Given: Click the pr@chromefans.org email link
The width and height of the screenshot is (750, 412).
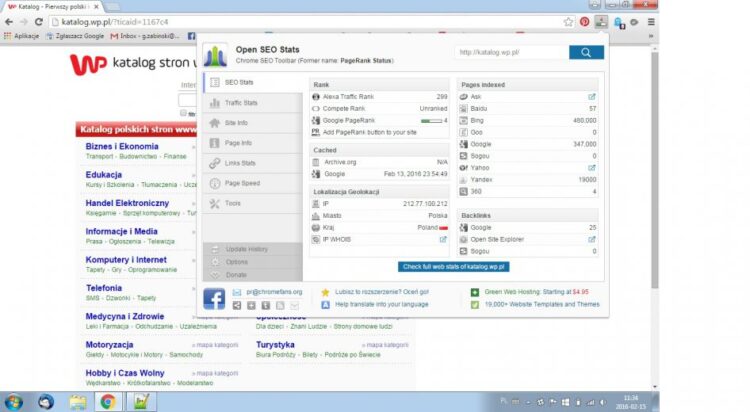Looking at the screenshot, I should 274,292.
